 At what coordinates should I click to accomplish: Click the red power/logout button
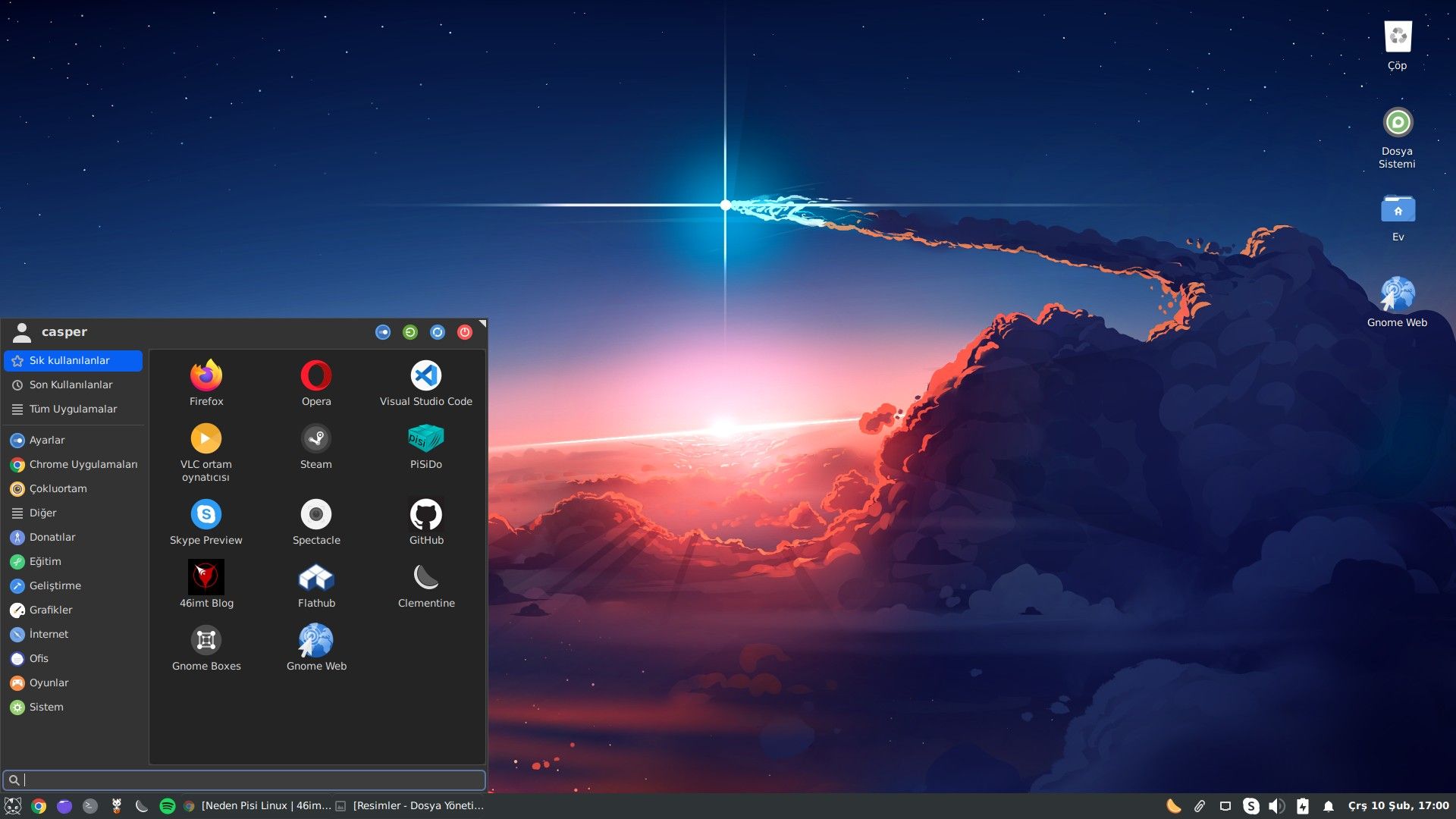465,332
